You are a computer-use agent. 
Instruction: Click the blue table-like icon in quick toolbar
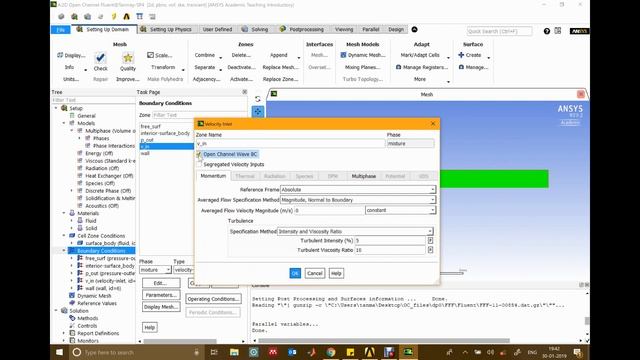tap(140, 17)
